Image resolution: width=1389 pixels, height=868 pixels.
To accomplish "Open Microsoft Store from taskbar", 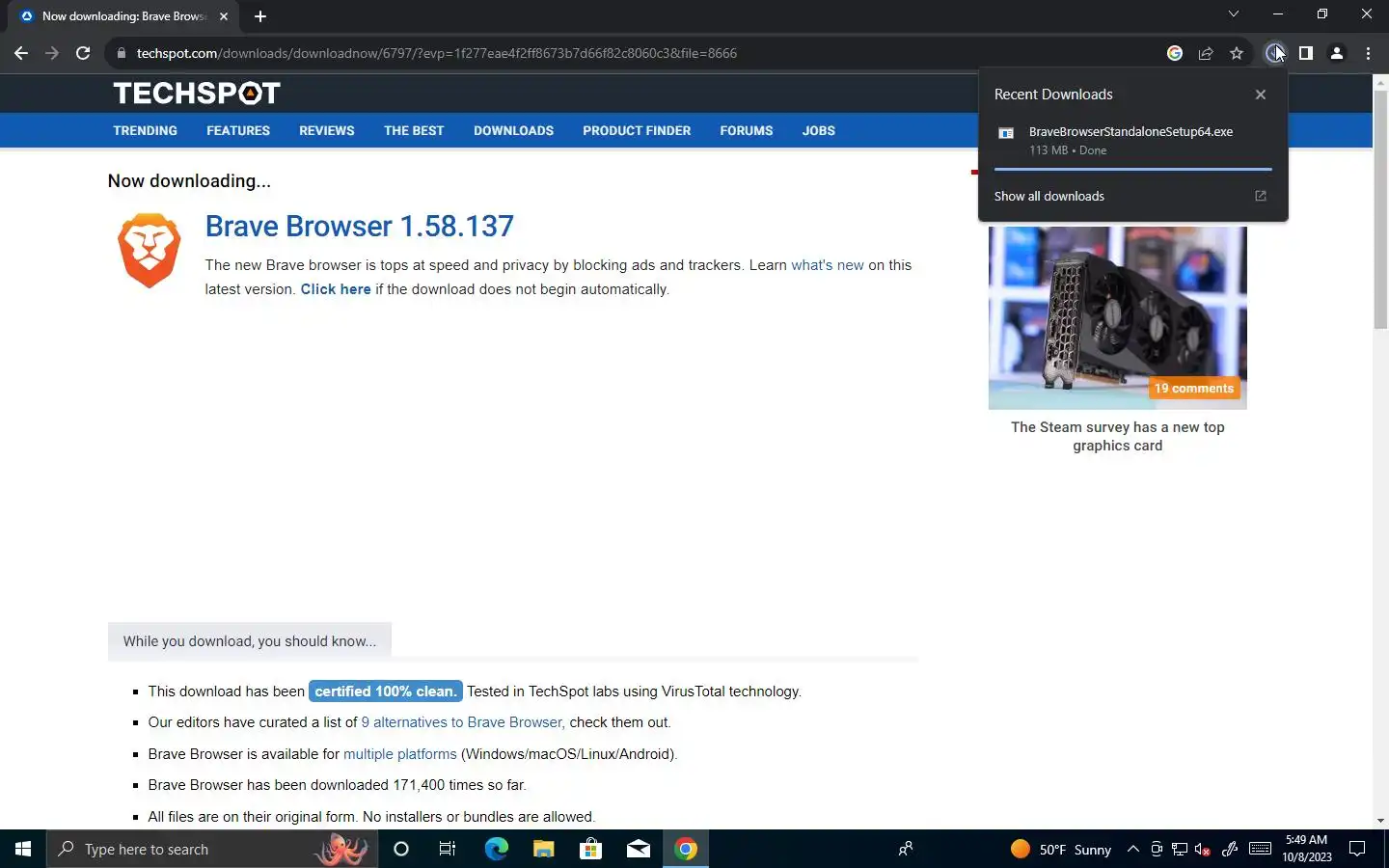I will click(590, 849).
